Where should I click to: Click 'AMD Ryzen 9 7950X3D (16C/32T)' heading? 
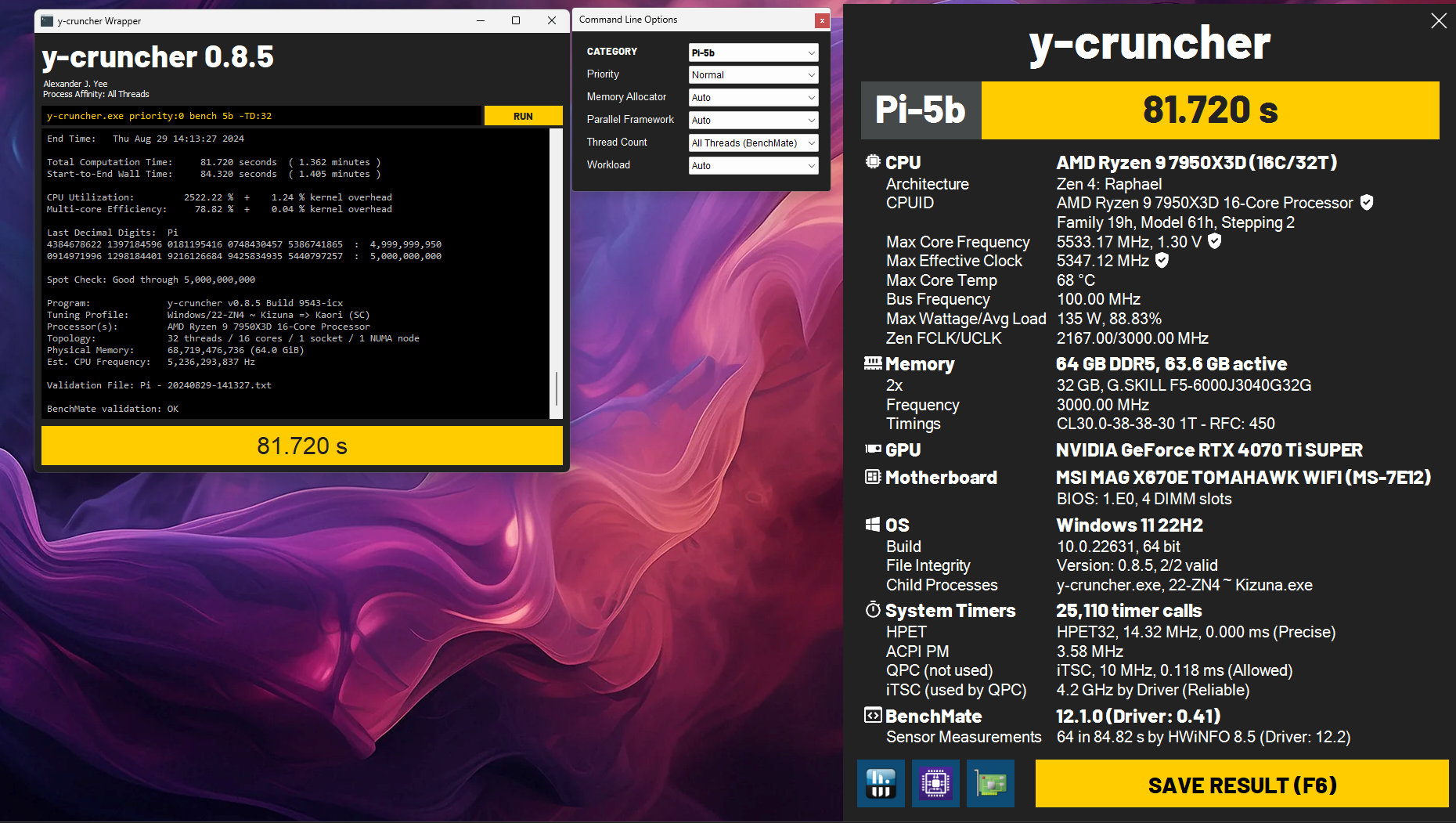click(x=1196, y=163)
